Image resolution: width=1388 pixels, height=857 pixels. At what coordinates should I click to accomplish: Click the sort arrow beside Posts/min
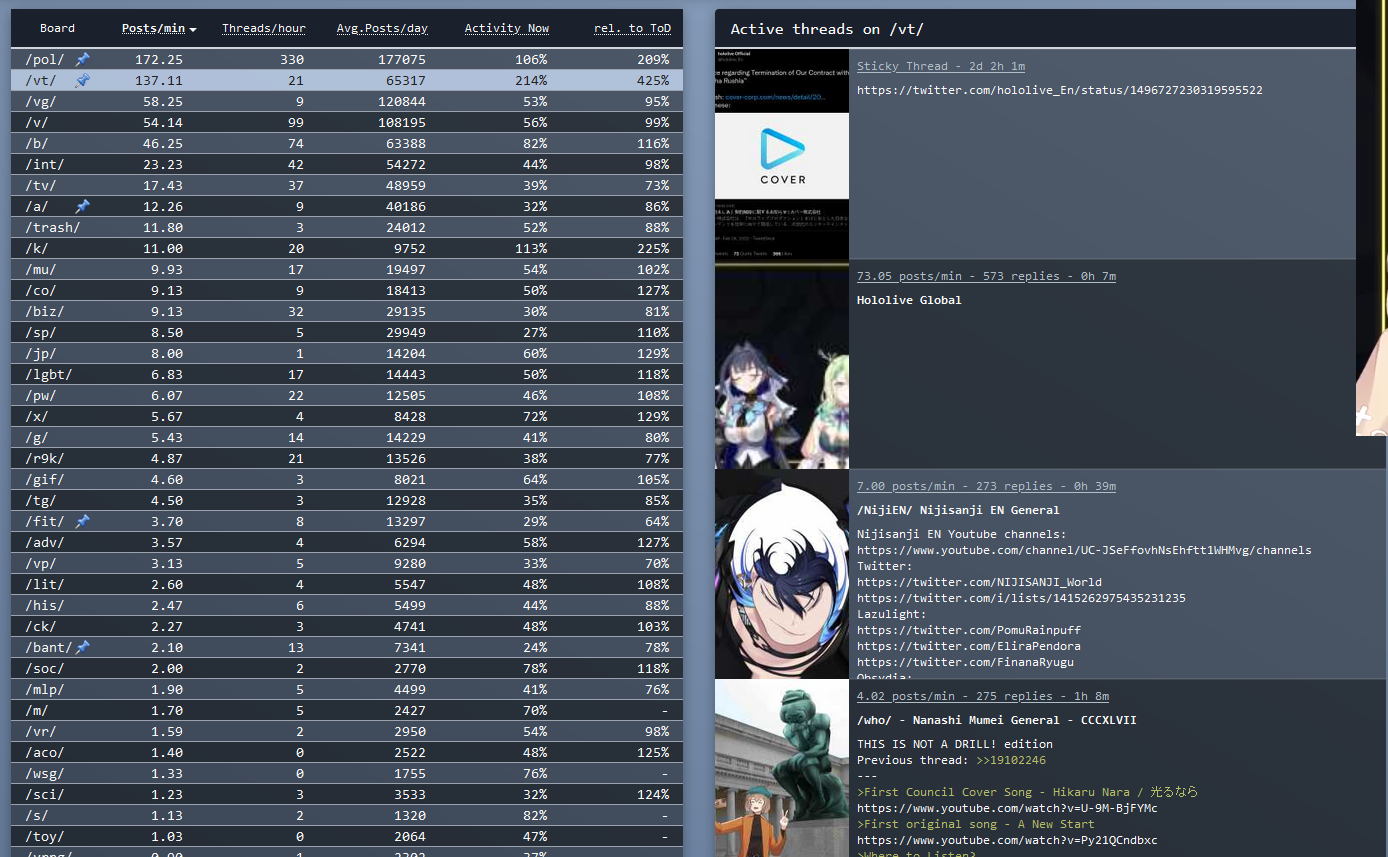coord(193,30)
